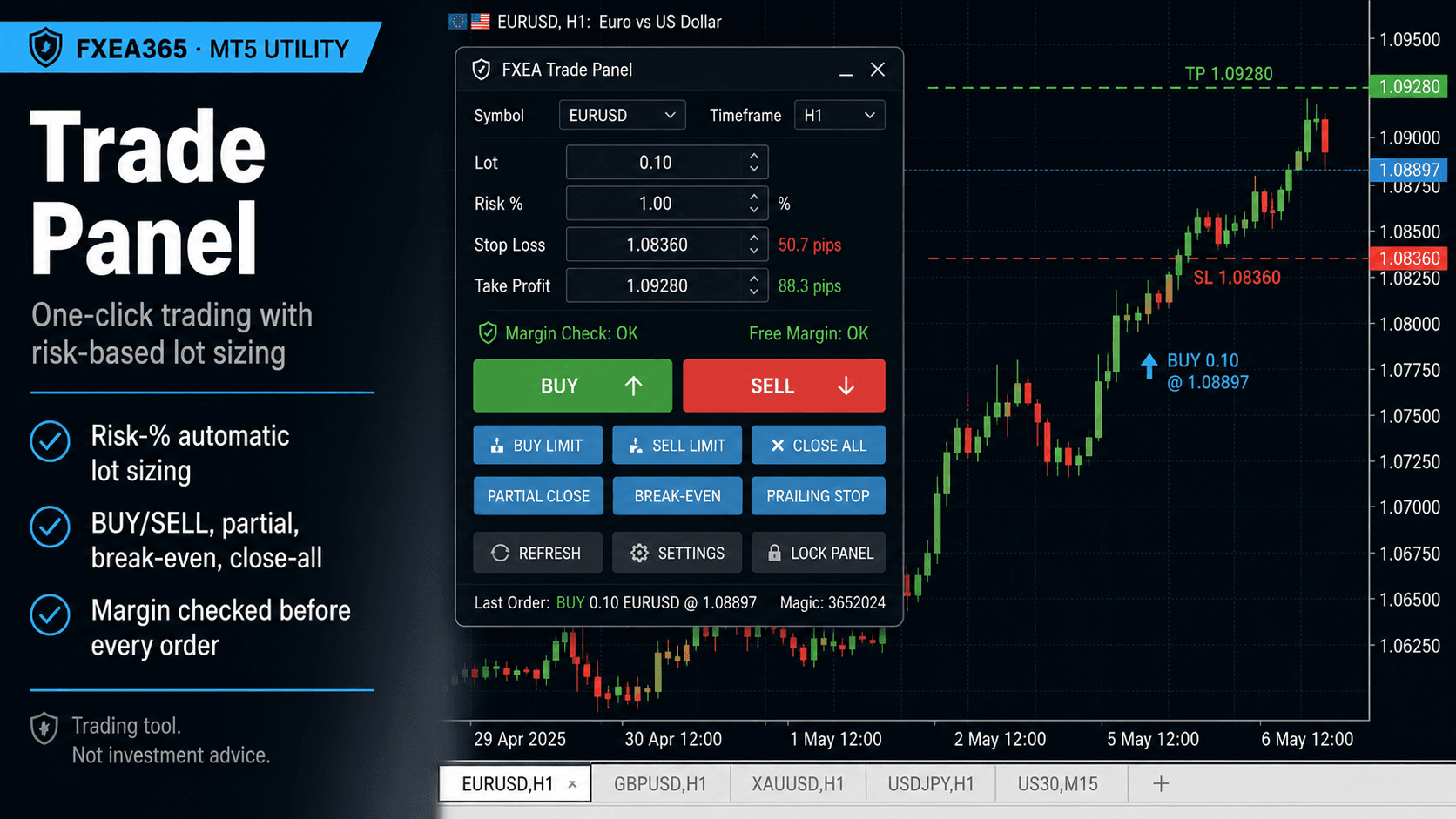Click CLOSE ALL positions button
The width and height of the screenshot is (1456, 819).
819,445
